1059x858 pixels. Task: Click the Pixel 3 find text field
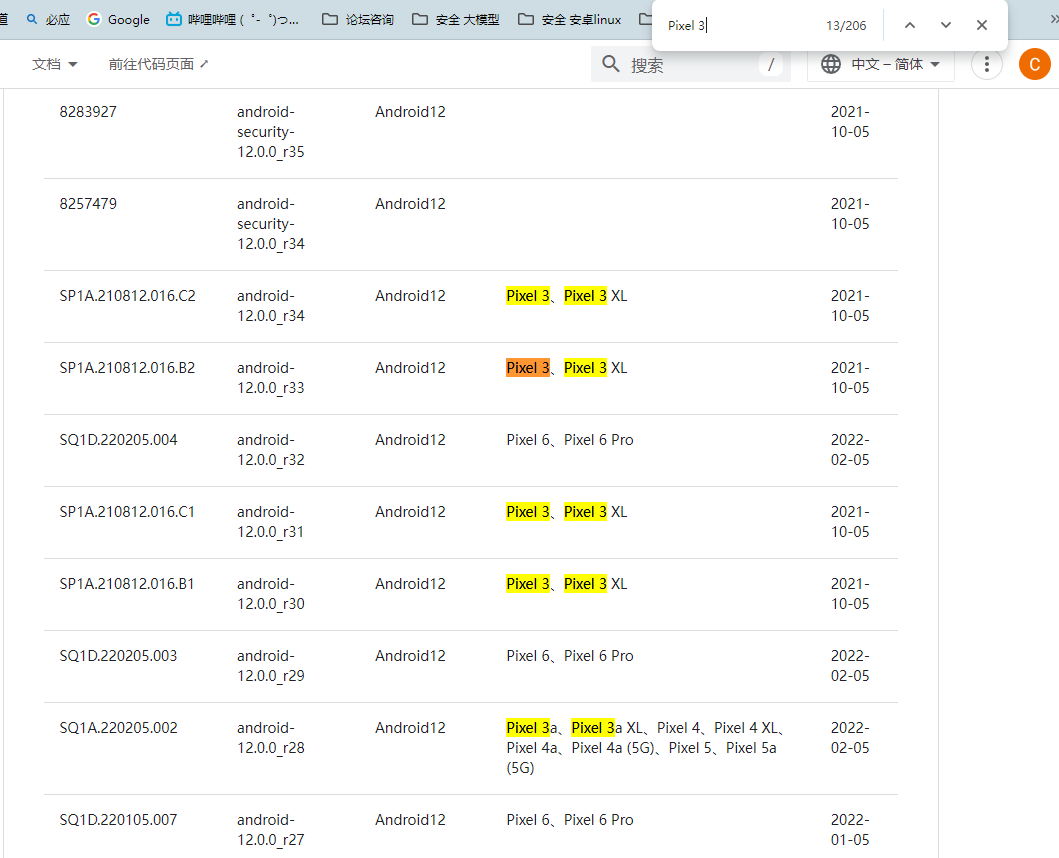pyautogui.click(x=740, y=25)
